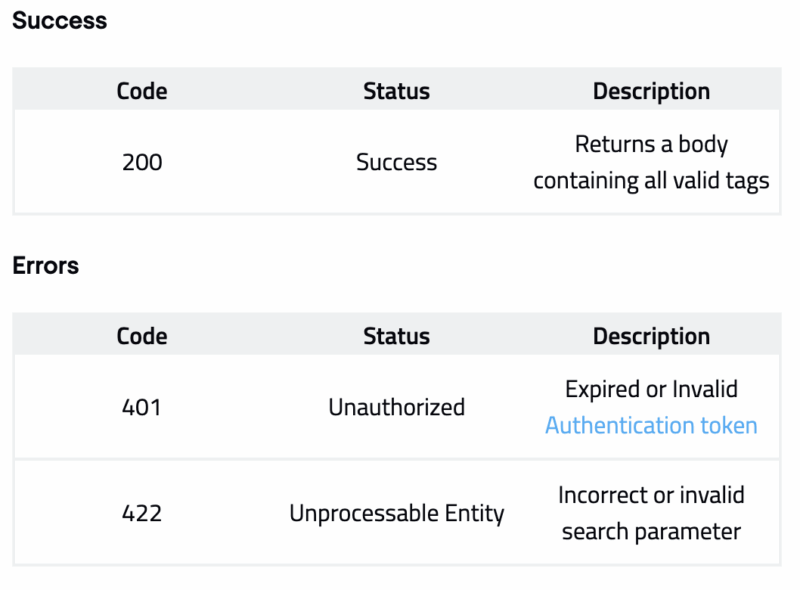Click the Authentication token link
The height and width of the screenshot is (590, 800).
point(651,425)
